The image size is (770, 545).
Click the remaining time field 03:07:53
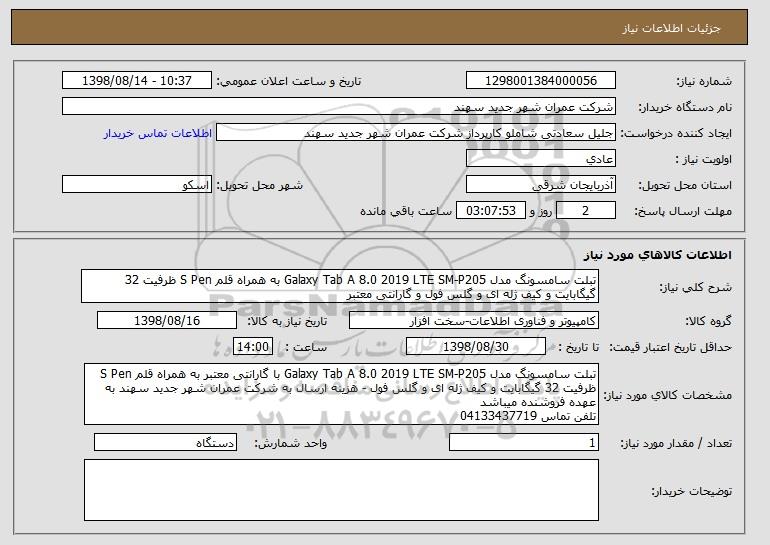coord(491,211)
